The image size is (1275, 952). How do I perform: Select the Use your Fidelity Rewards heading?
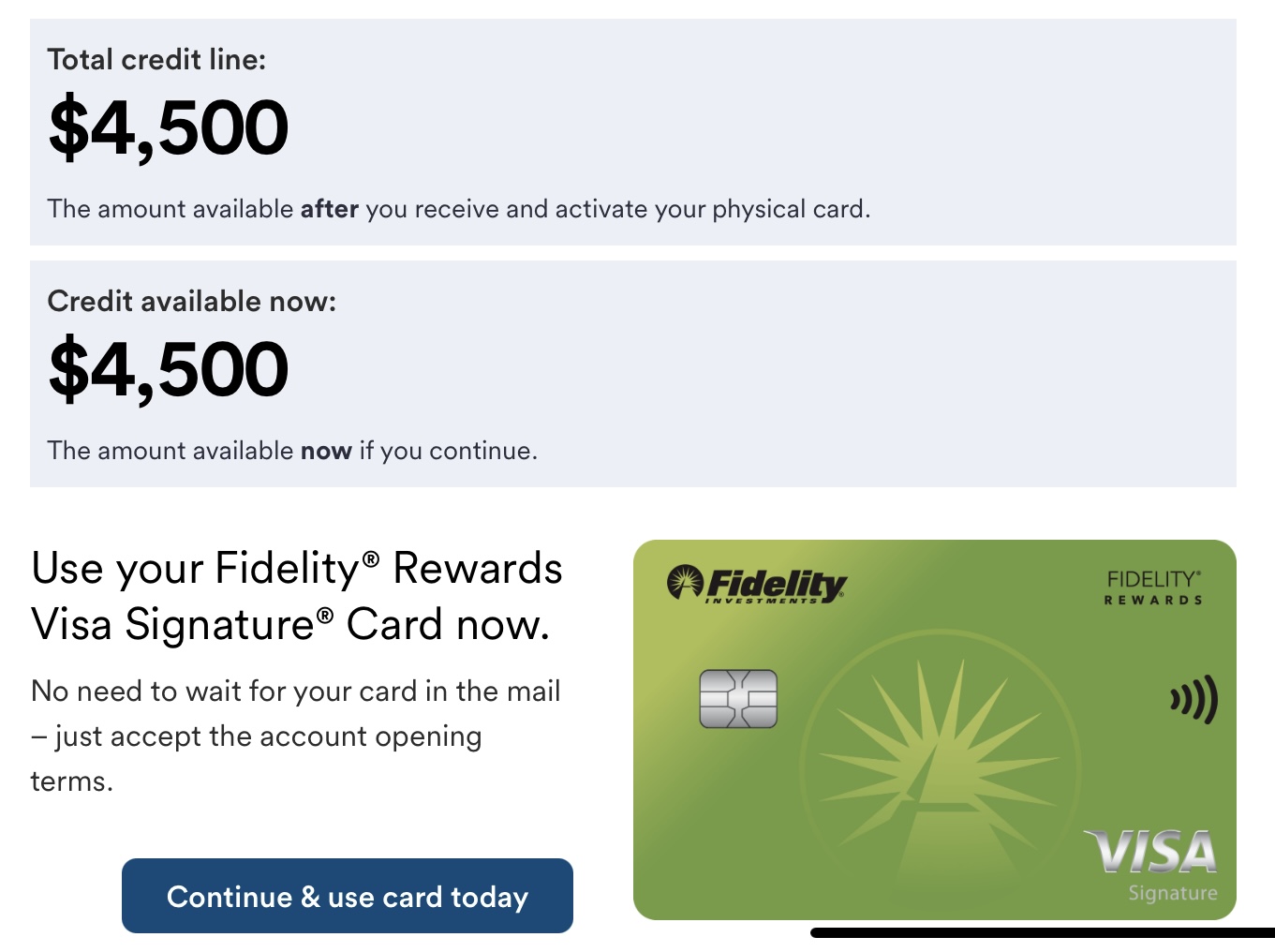(296, 595)
